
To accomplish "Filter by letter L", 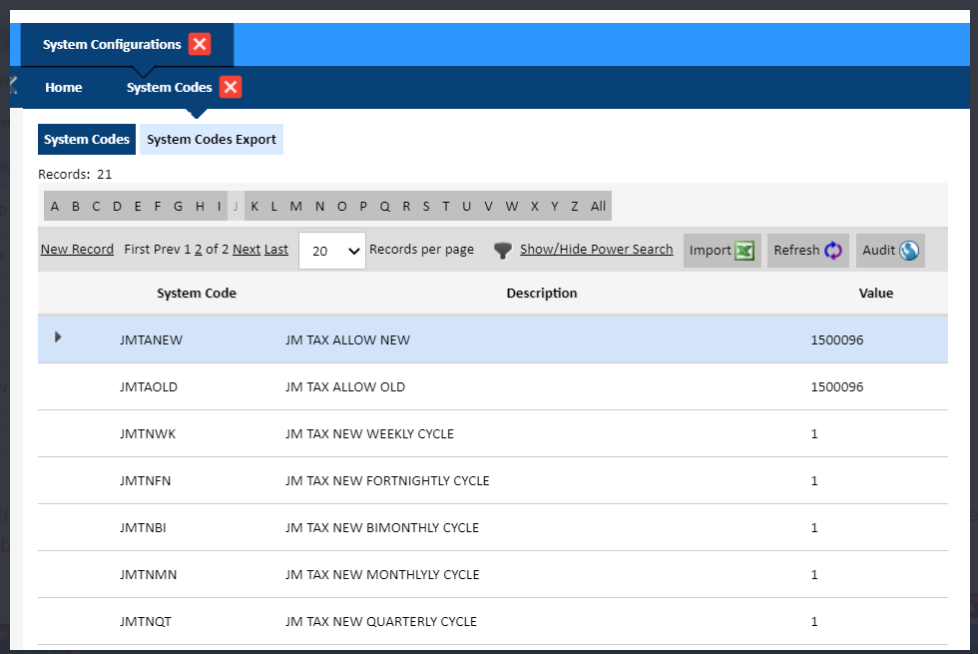I will pos(274,206).
